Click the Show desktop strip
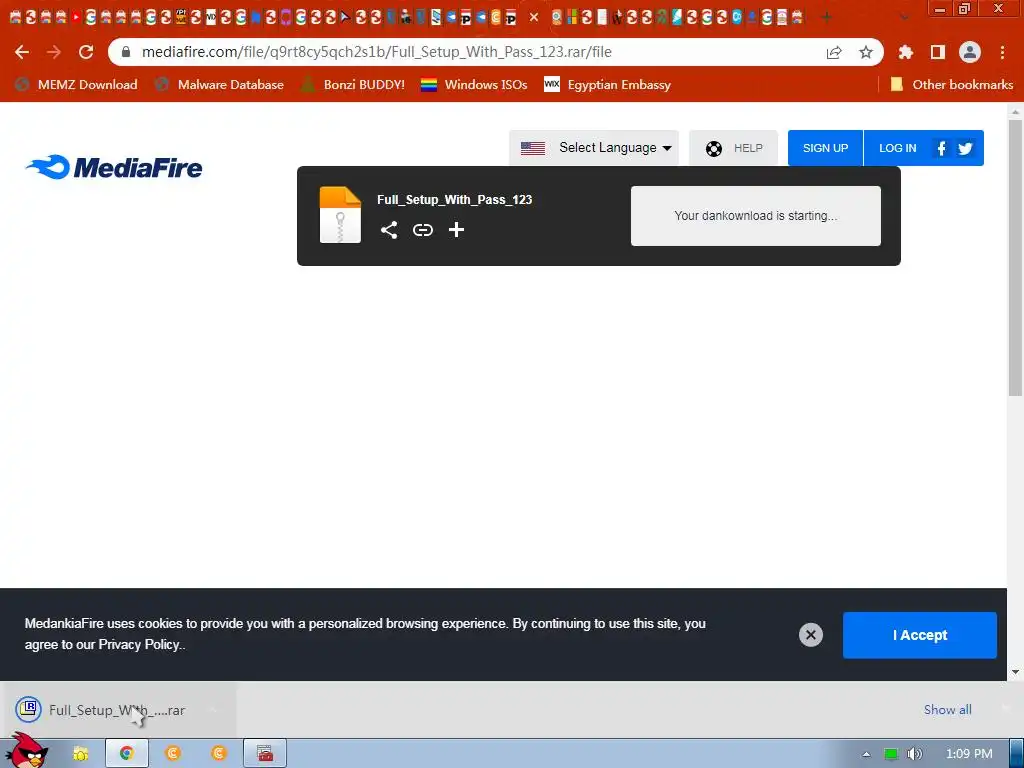The height and width of the screenshot is (768, 1024). [1016, 754]
